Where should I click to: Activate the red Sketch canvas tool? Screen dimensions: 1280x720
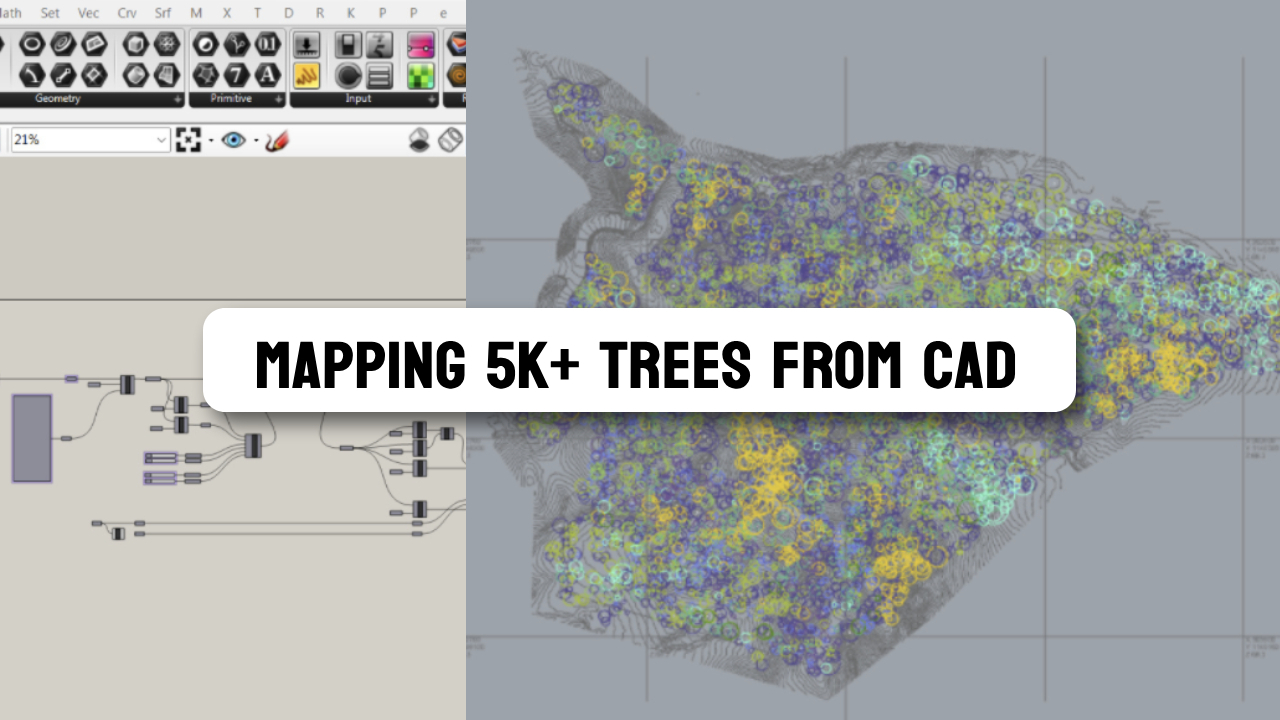point(278,140)
